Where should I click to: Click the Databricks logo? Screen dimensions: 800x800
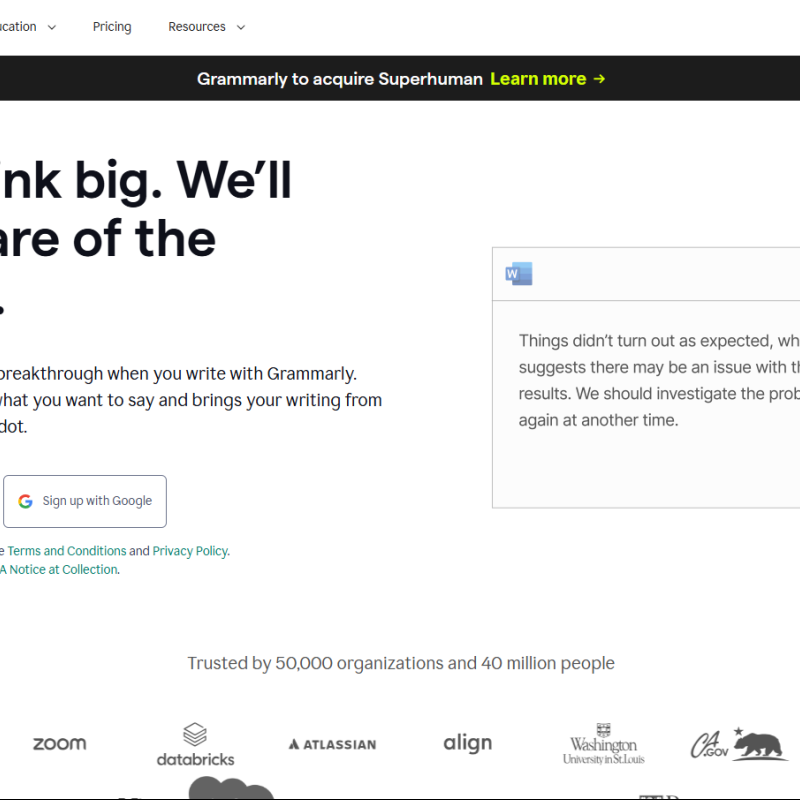coord(195,745)
